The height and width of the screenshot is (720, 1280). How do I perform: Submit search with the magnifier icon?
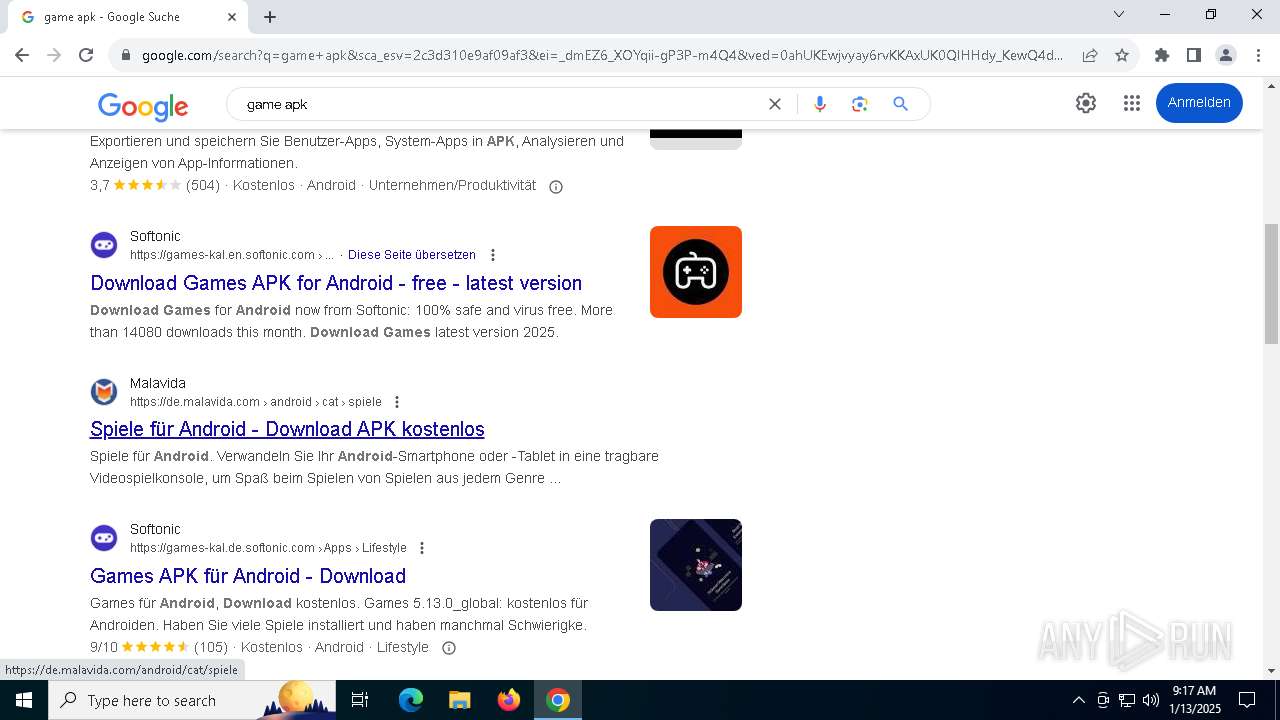coord(900,104)
